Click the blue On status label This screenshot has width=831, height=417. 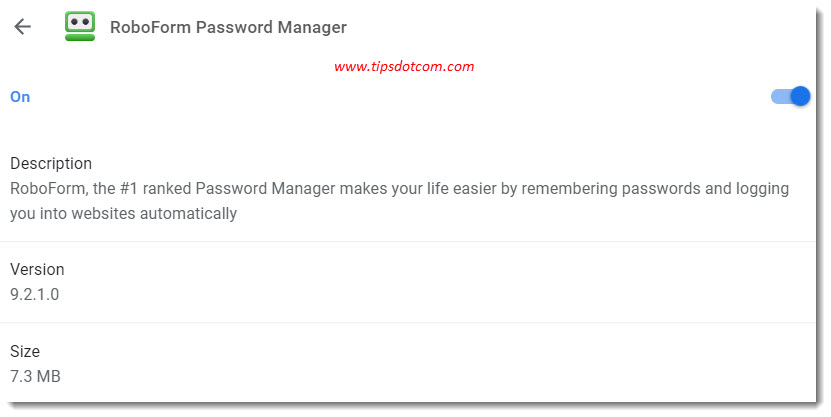coord(20,97)
